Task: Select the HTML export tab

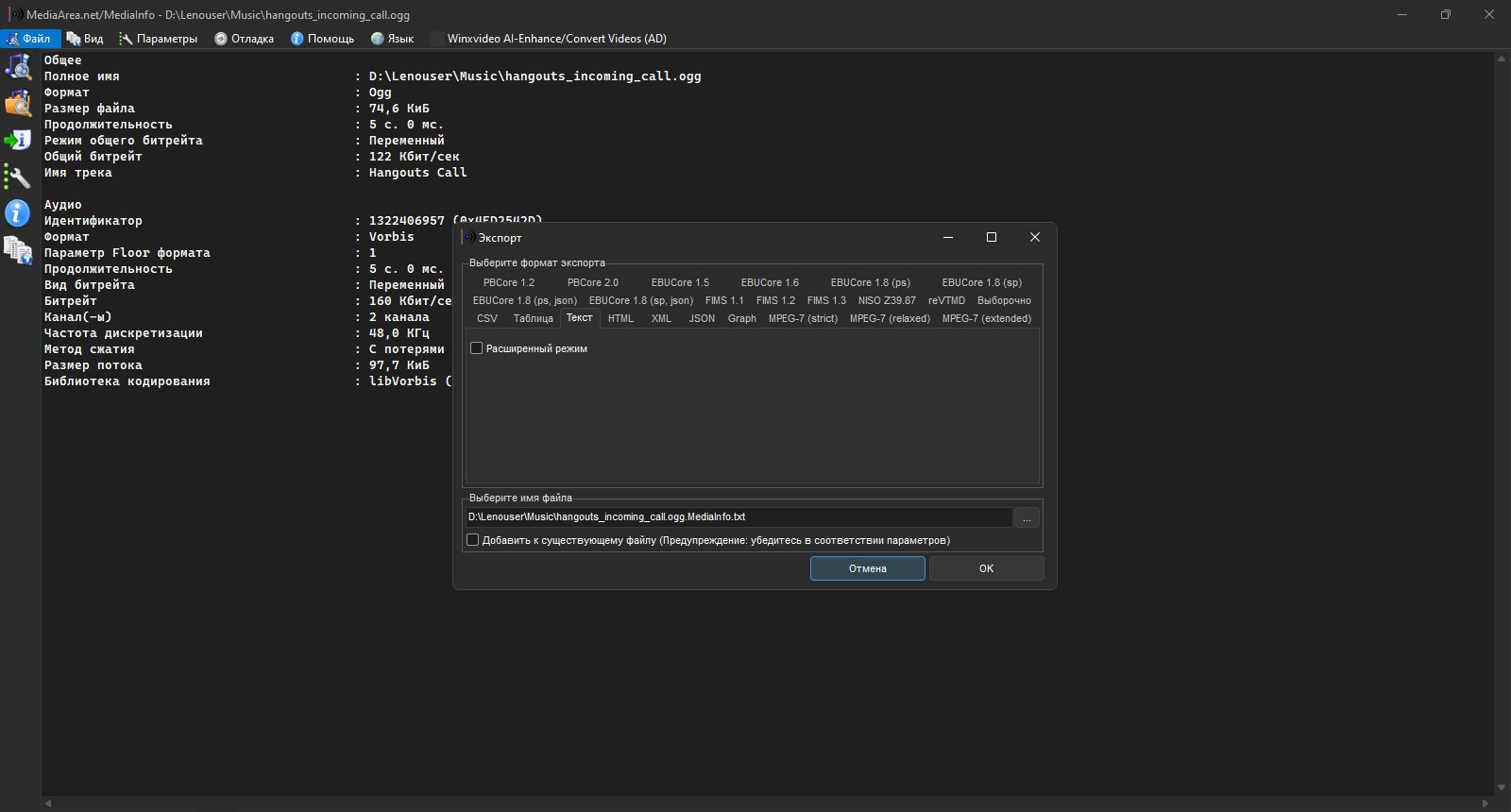Action: tap(620, 318)
